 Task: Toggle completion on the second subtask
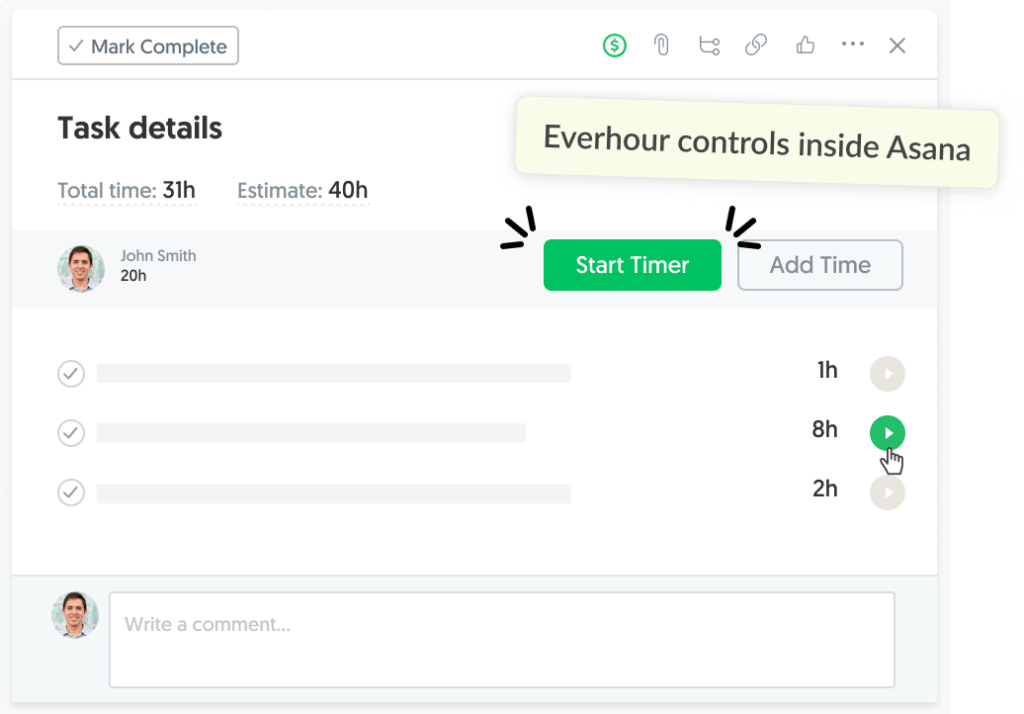pyautogui.click(x=71, y=433)
